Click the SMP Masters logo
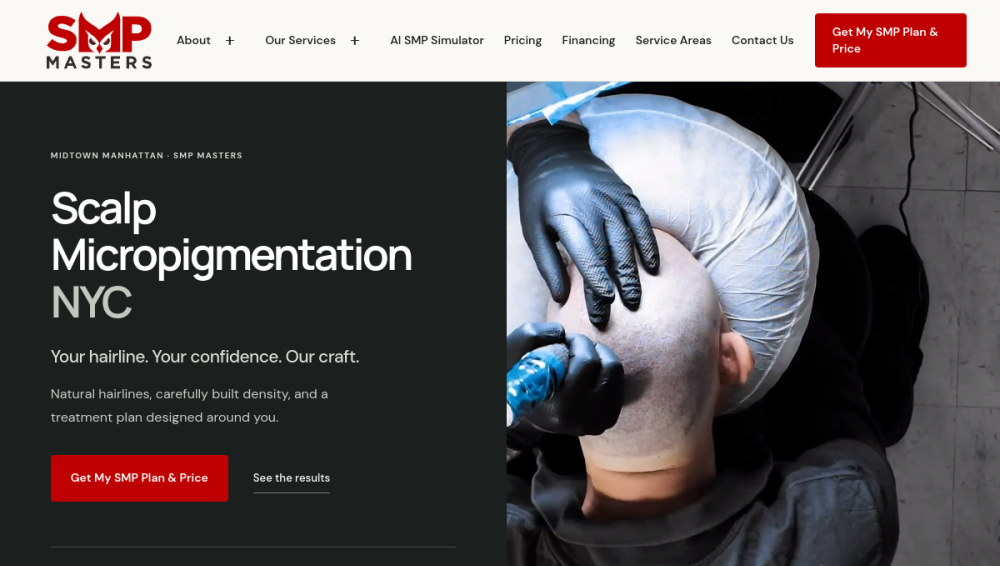Viewport: 1000px width, 566px height. [x=99, y=40]
